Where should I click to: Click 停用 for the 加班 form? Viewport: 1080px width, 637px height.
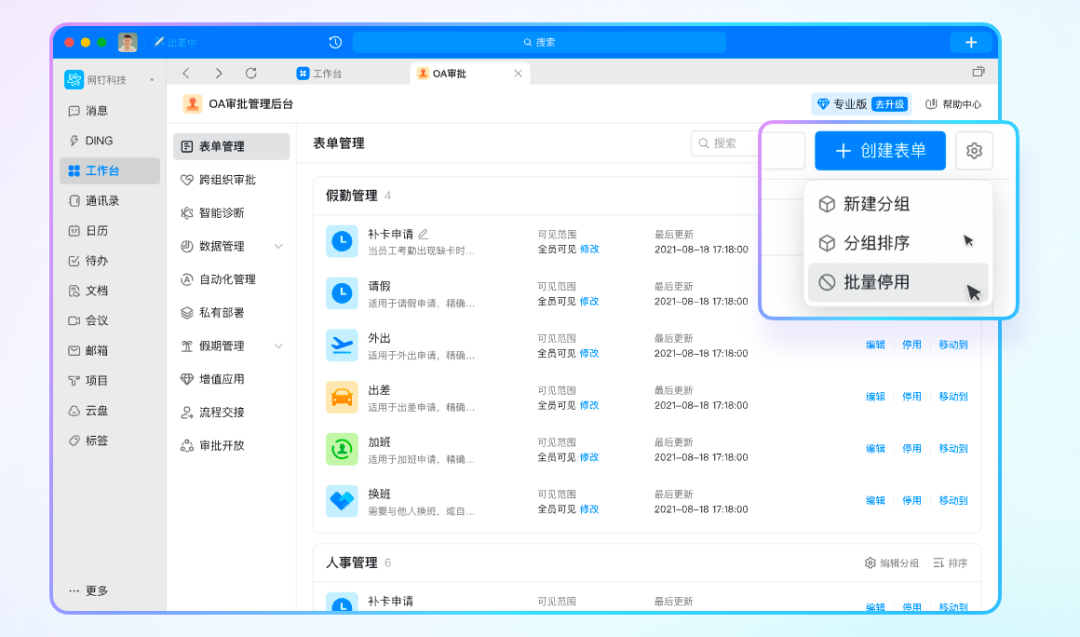(x=912, y=449)
